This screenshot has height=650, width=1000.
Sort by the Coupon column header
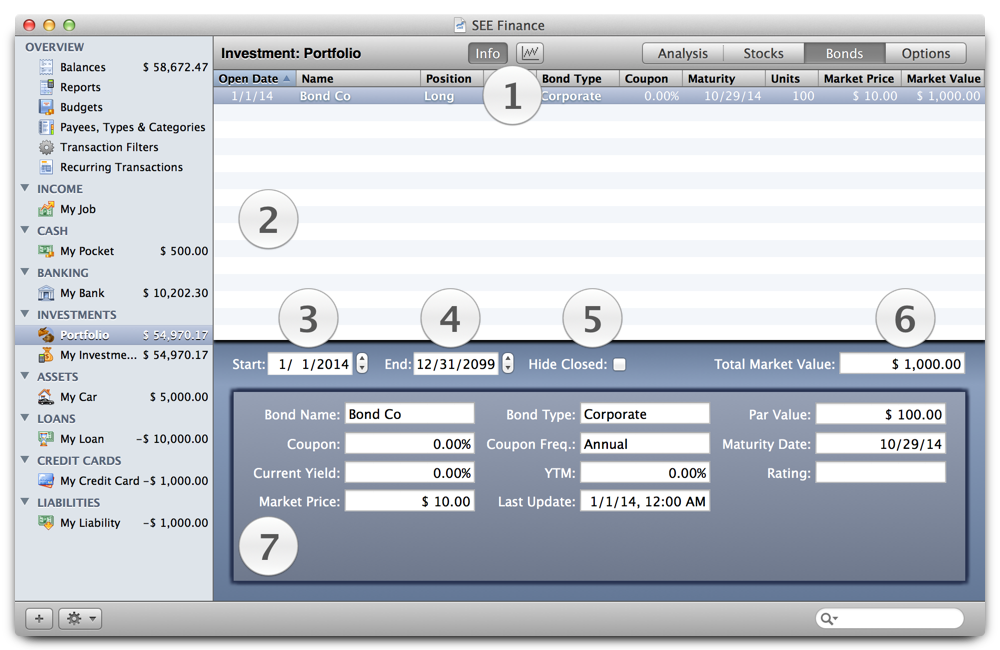click(x=651, y=78)
